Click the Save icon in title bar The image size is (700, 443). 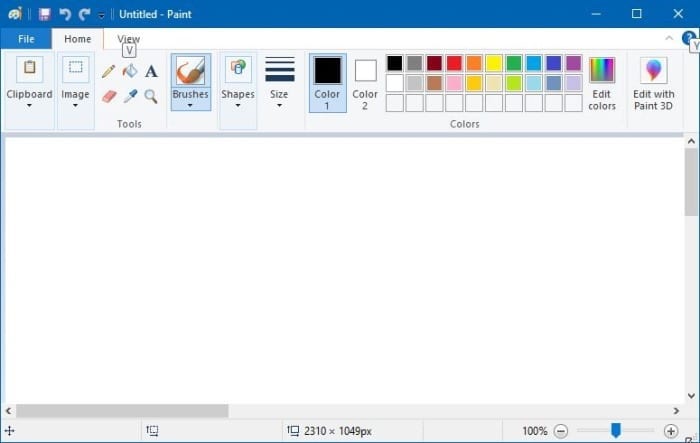[45, 14]
